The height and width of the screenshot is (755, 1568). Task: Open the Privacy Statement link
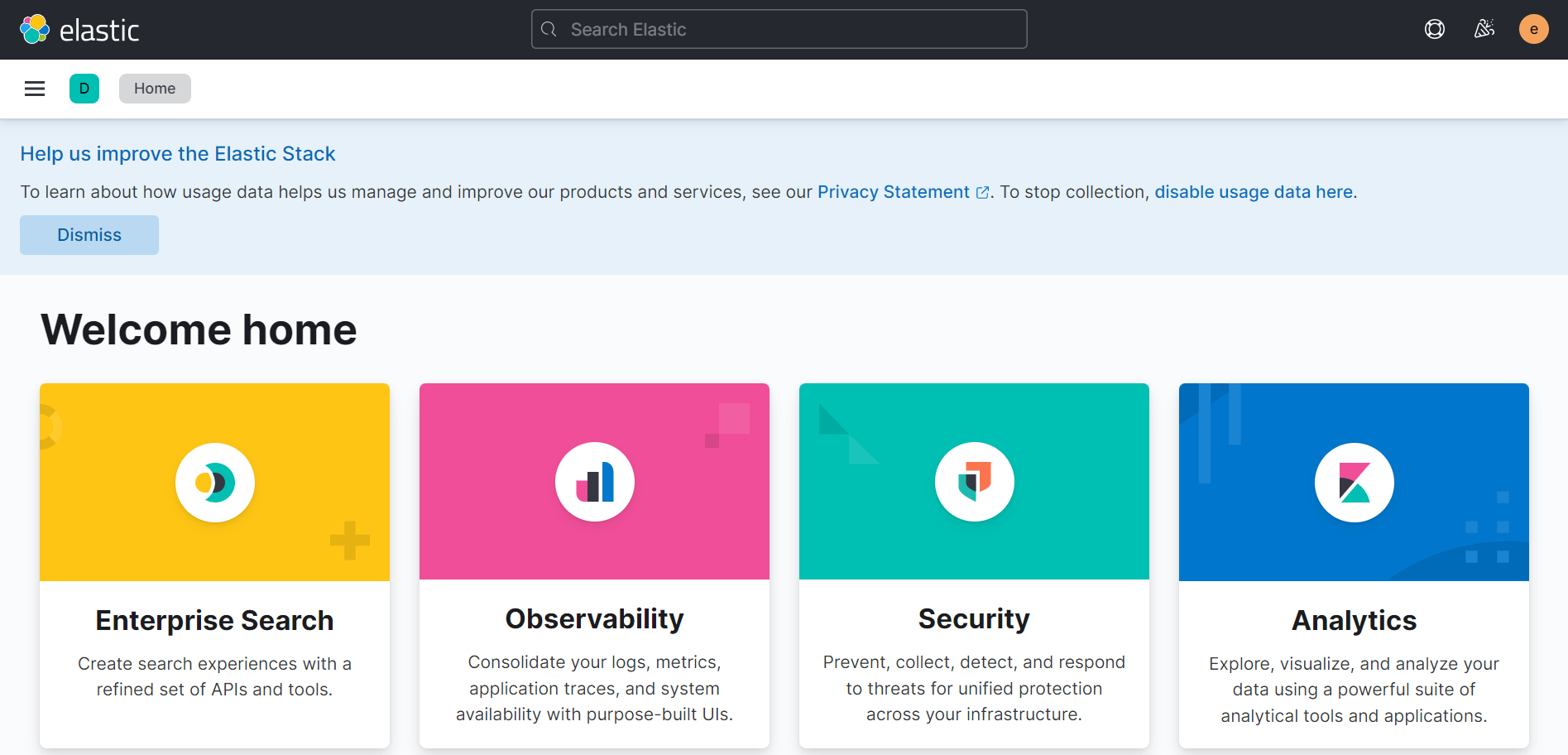894,192
